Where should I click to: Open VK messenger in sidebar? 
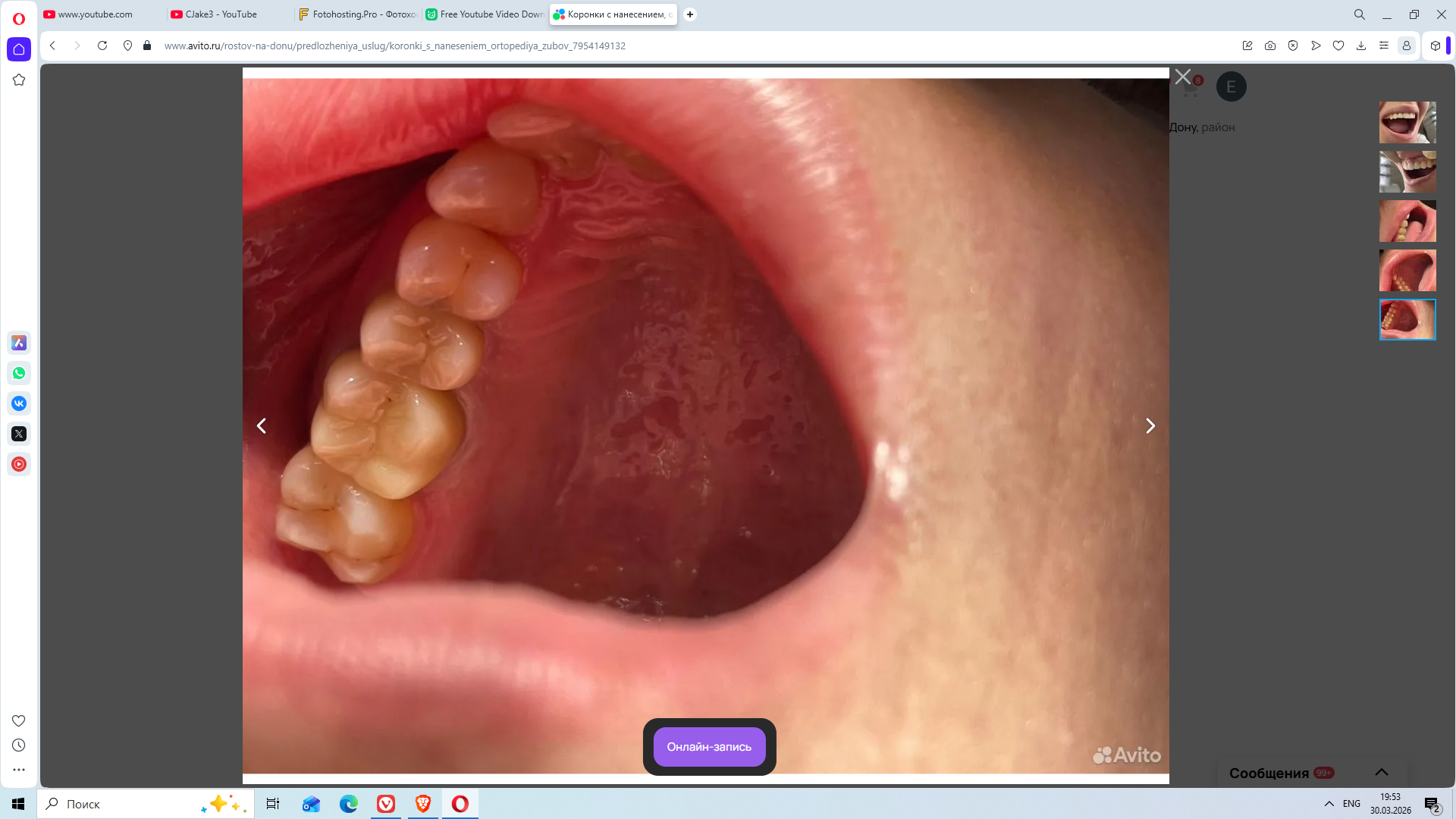[x=19, y=403]
